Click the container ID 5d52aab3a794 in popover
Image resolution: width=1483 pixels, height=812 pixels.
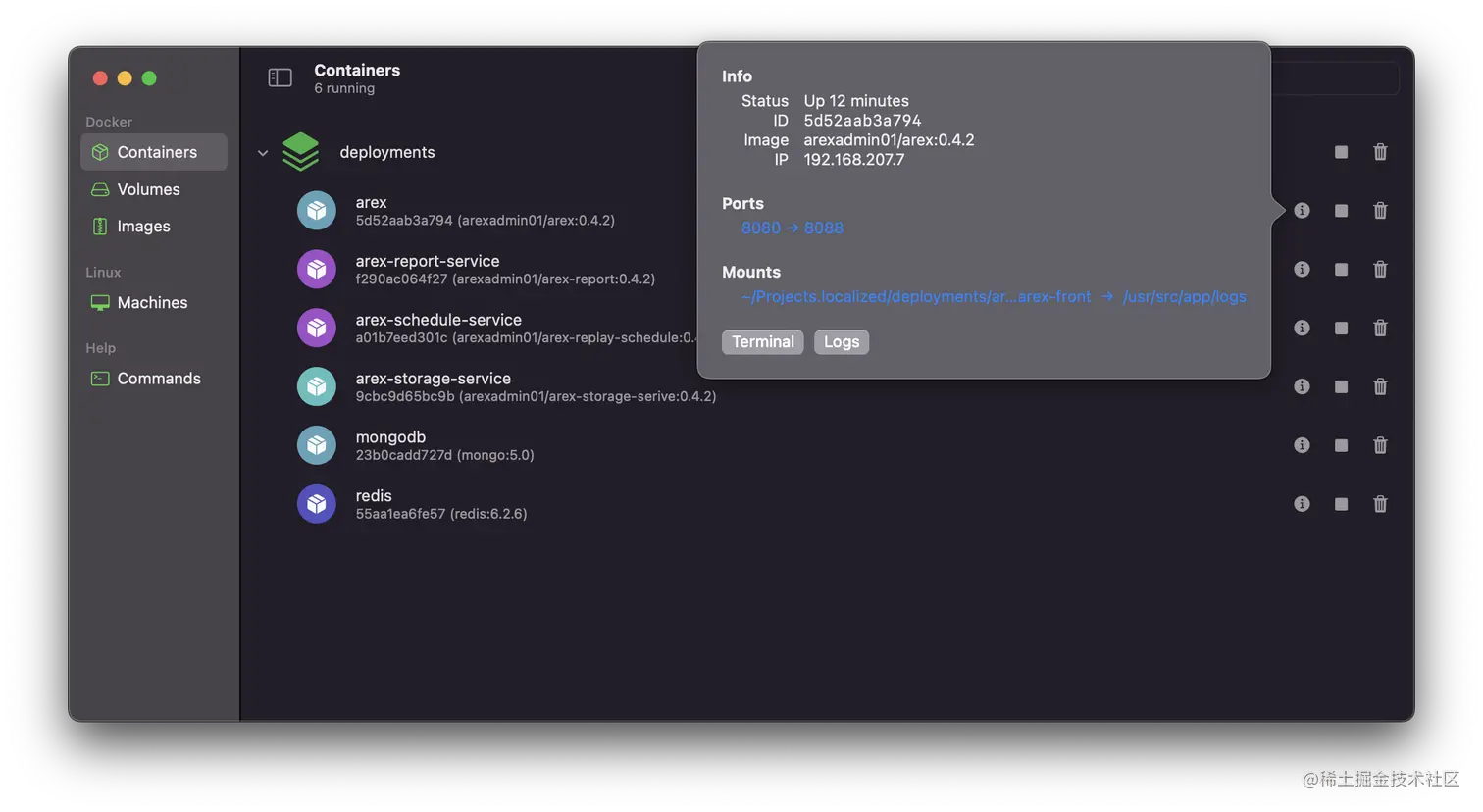pos(862,121)
